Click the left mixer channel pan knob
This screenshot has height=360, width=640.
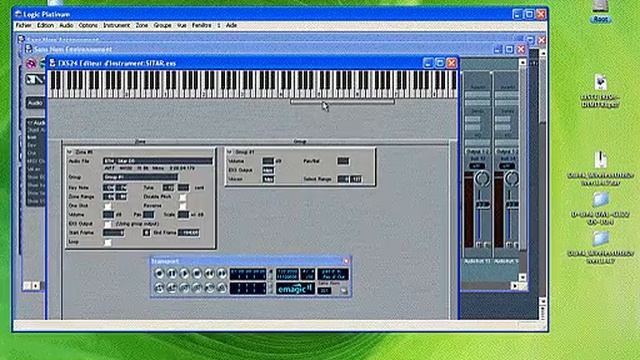482,179
